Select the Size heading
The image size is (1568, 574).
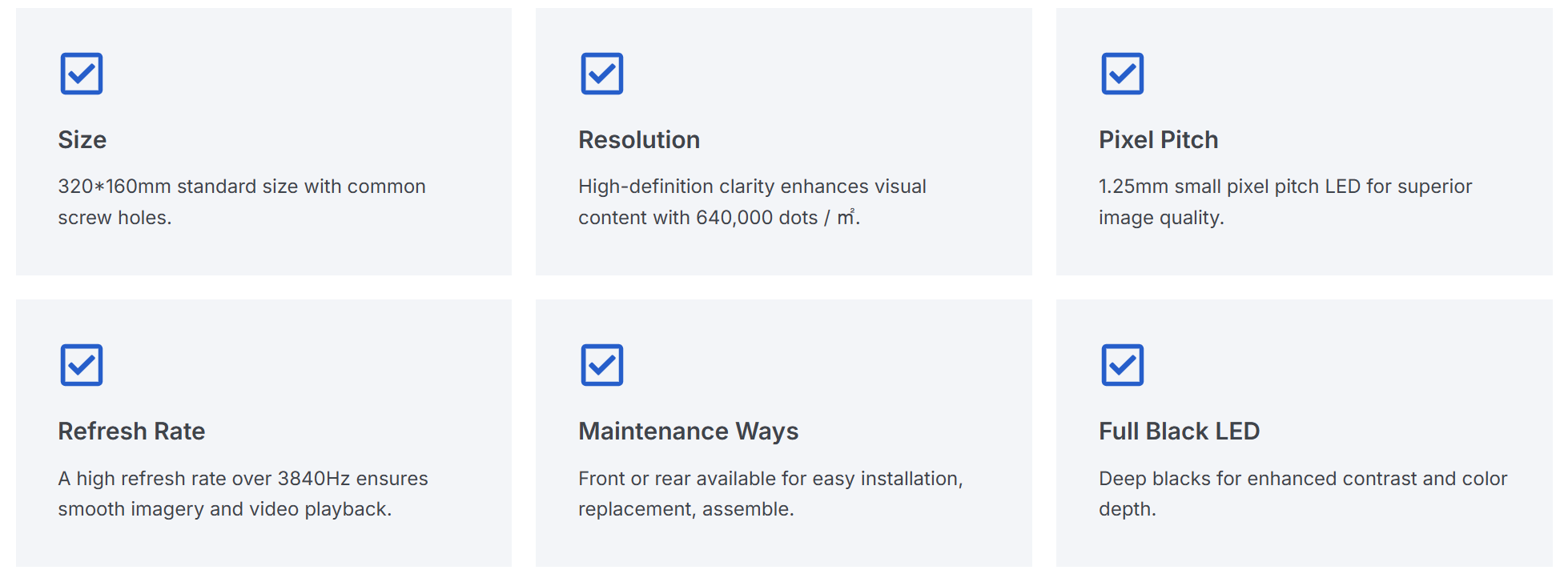click(82, 140)
